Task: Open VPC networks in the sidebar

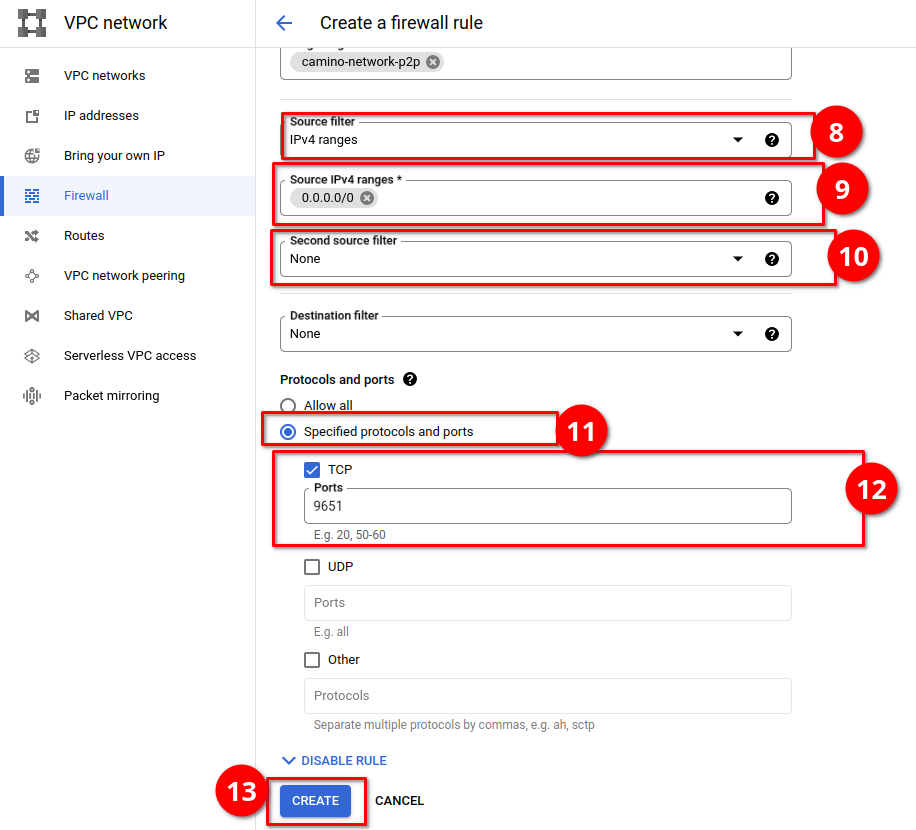Action: click(104, 76)
